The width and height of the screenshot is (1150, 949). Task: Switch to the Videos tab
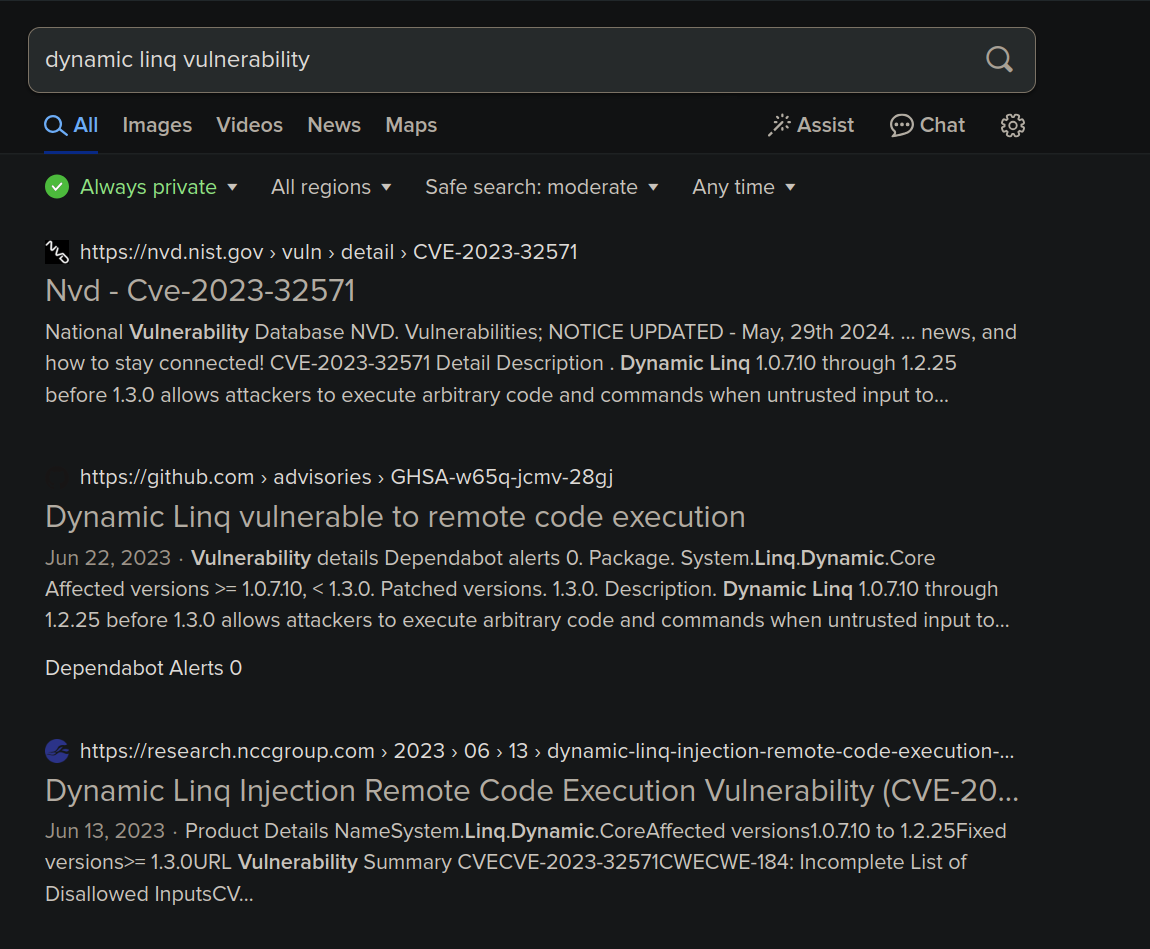(x=249, y=125)
